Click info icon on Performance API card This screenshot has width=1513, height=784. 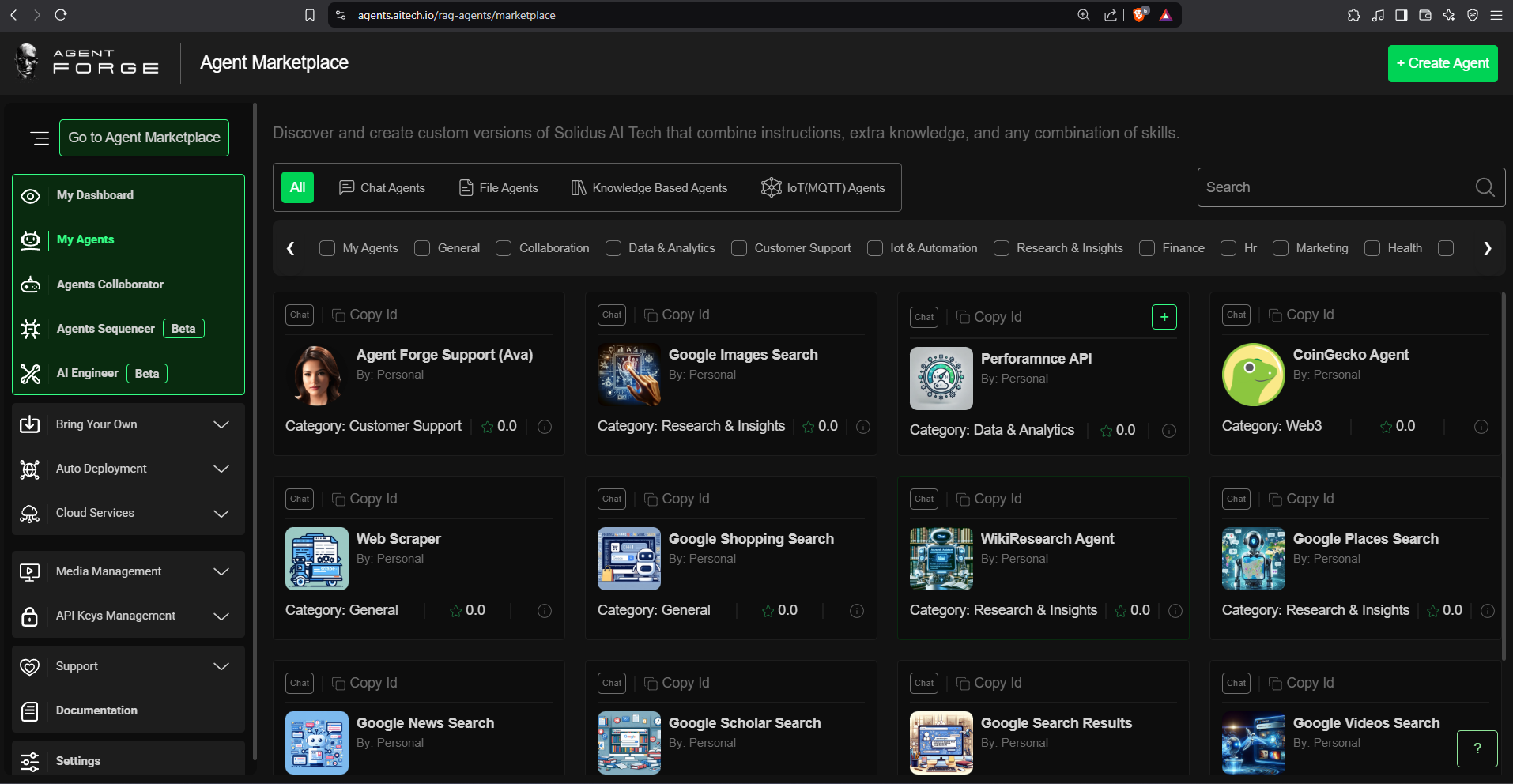1169,431
